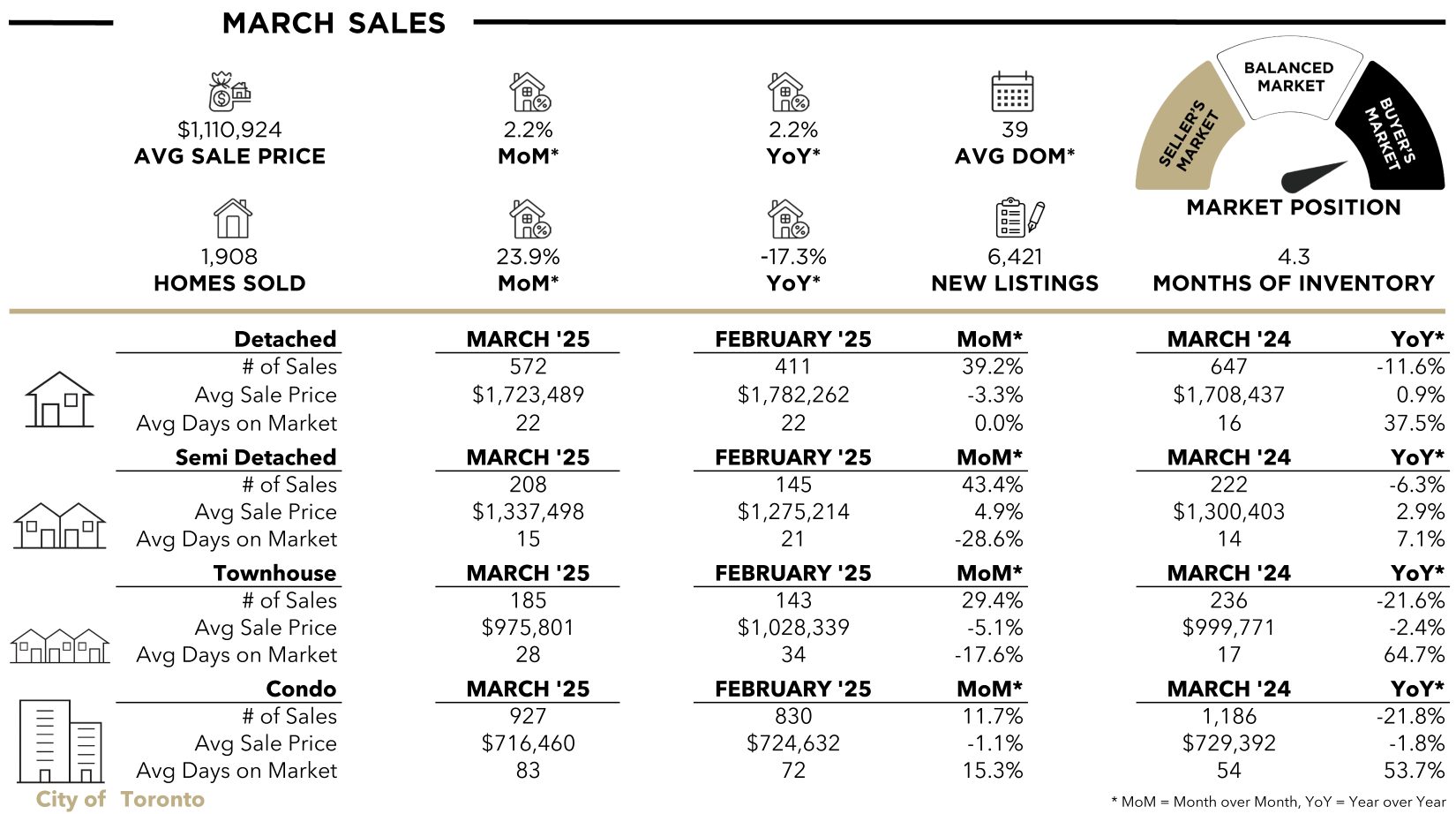Click the Townhouse MARCH '25 column header

[x=528, y=573]
